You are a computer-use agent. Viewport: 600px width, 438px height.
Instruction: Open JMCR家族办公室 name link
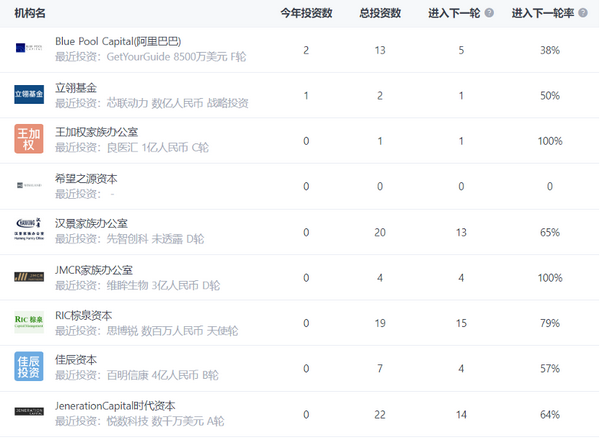point(94,270)
